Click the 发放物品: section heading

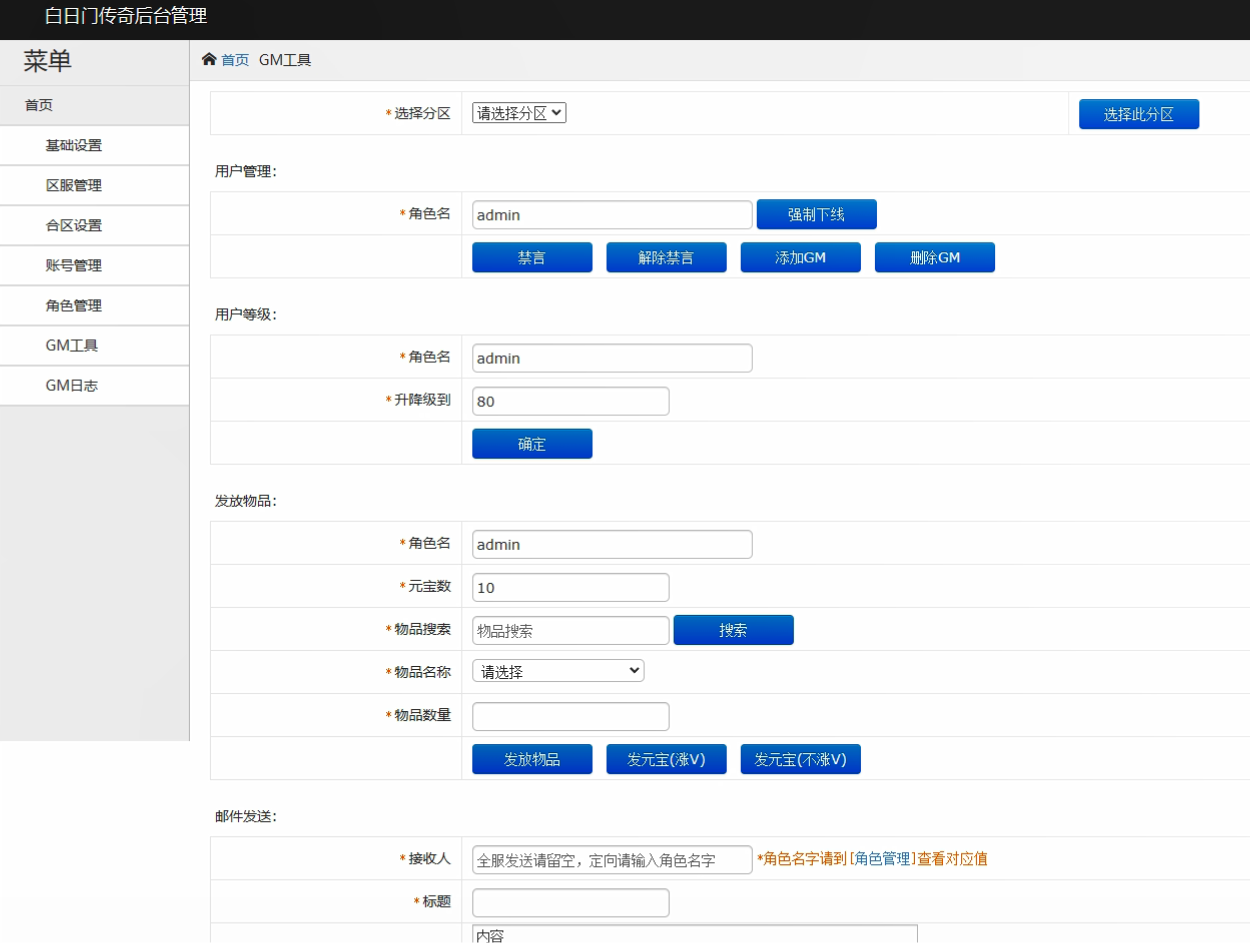245,501
